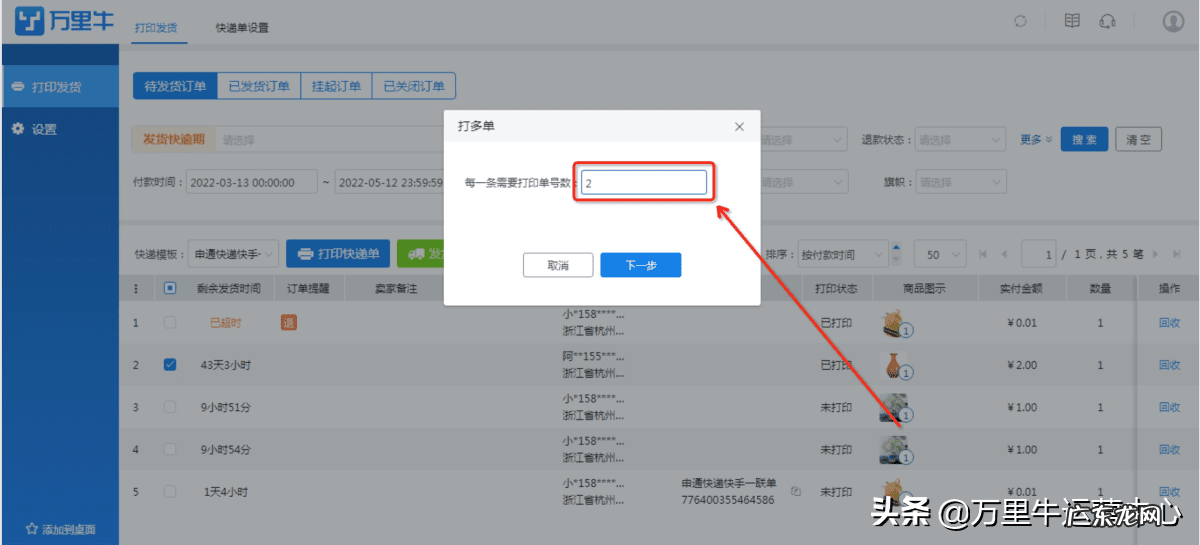The height and width of the screenshot is (545, 1200).
Task: Open the 排序 按付款时间 dropdown
Action: click(x=843, y=254)
